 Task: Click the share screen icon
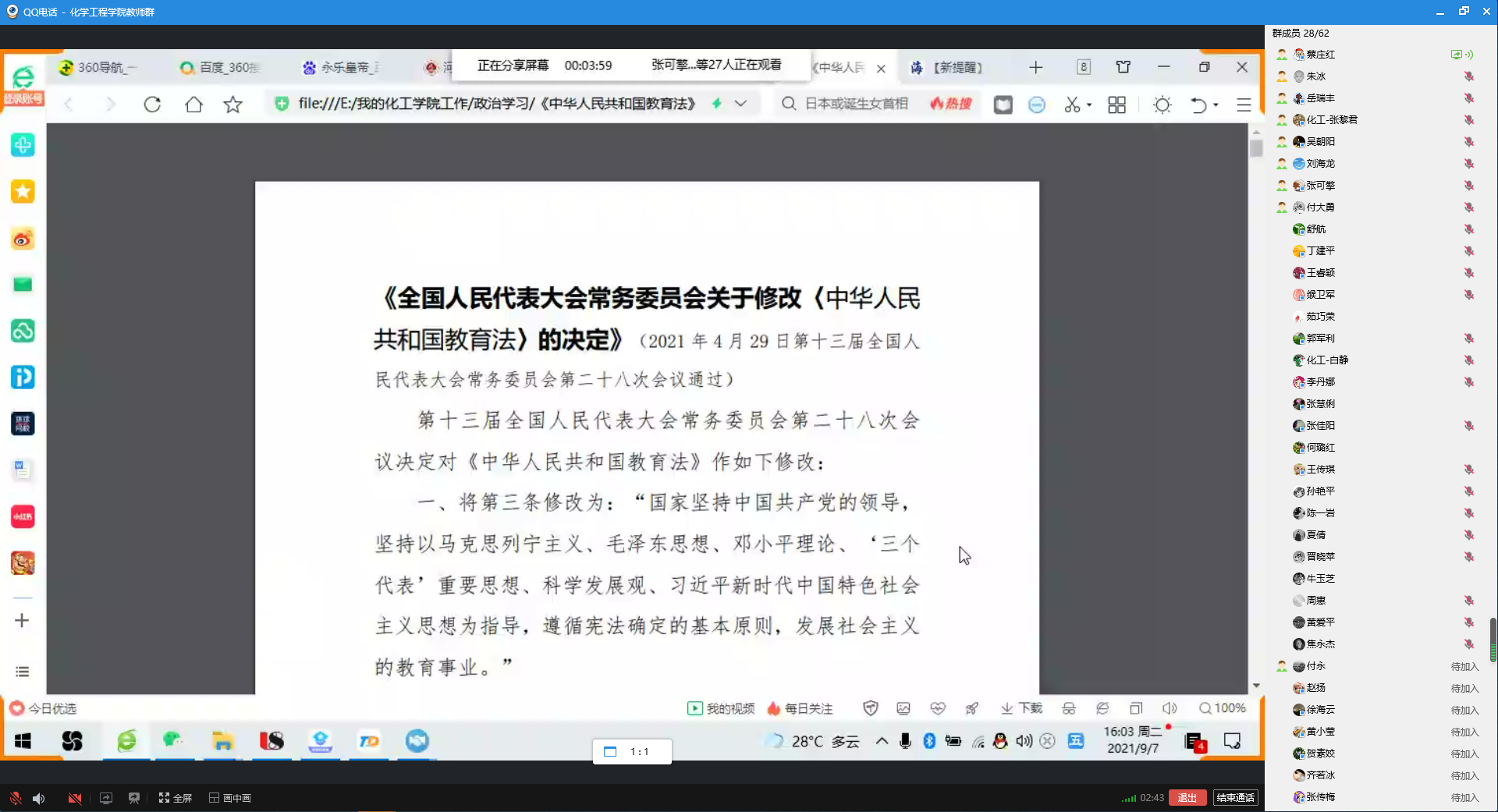coord(106,798)
